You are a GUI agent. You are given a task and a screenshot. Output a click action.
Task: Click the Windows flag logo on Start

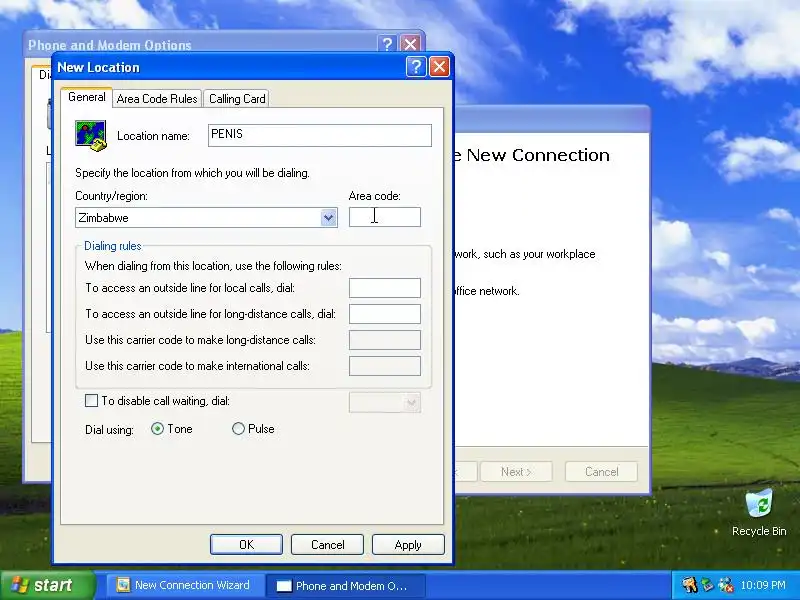point(20,585)
